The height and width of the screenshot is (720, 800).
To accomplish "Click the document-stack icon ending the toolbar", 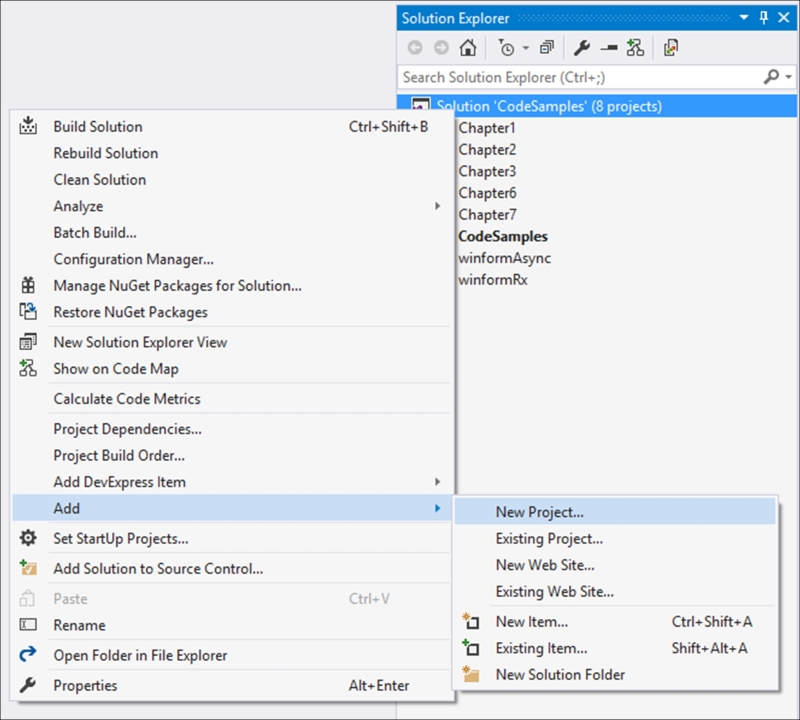I will tap(671, 48).
